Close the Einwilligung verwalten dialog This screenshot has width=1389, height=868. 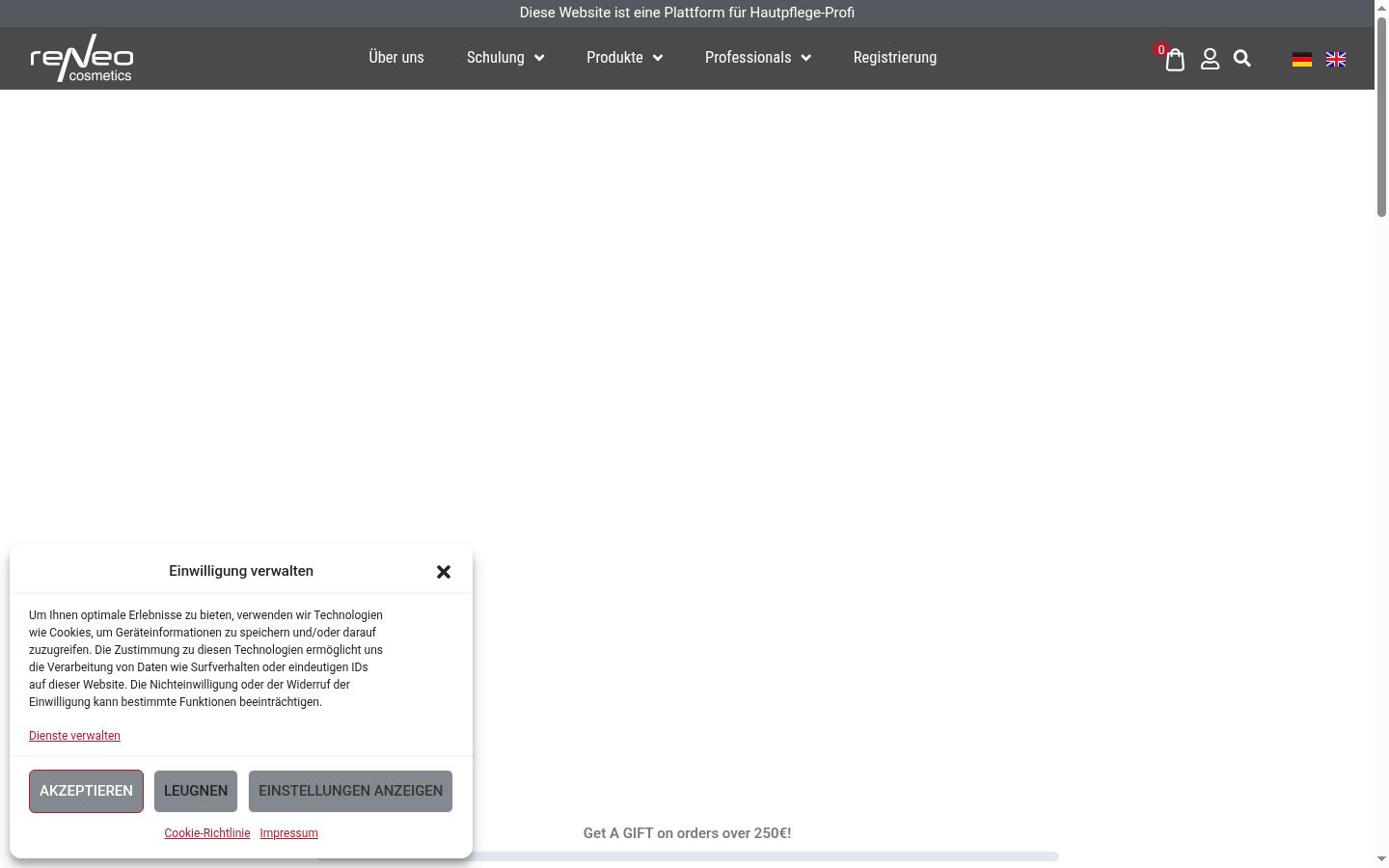click(444, 572)
